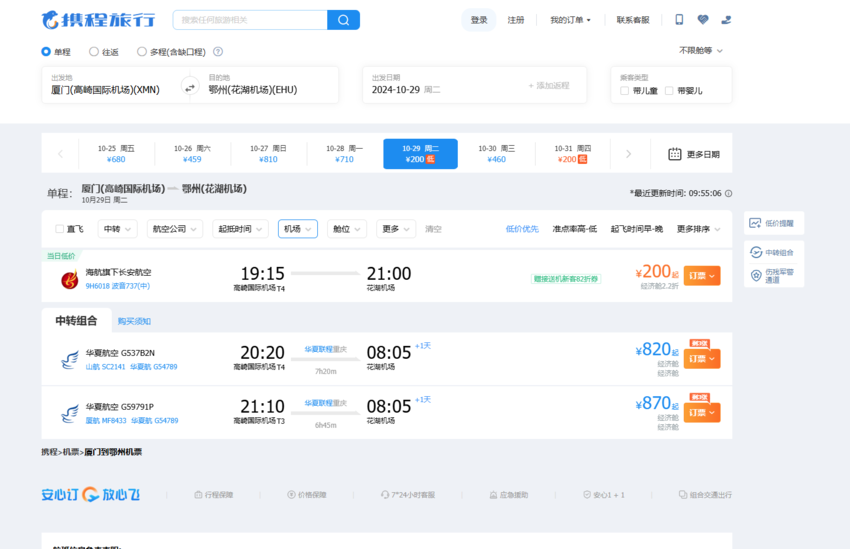Click the Ctrip dolphin logo
The width and height of the screenshot is (850, 549).
point(50,20)
